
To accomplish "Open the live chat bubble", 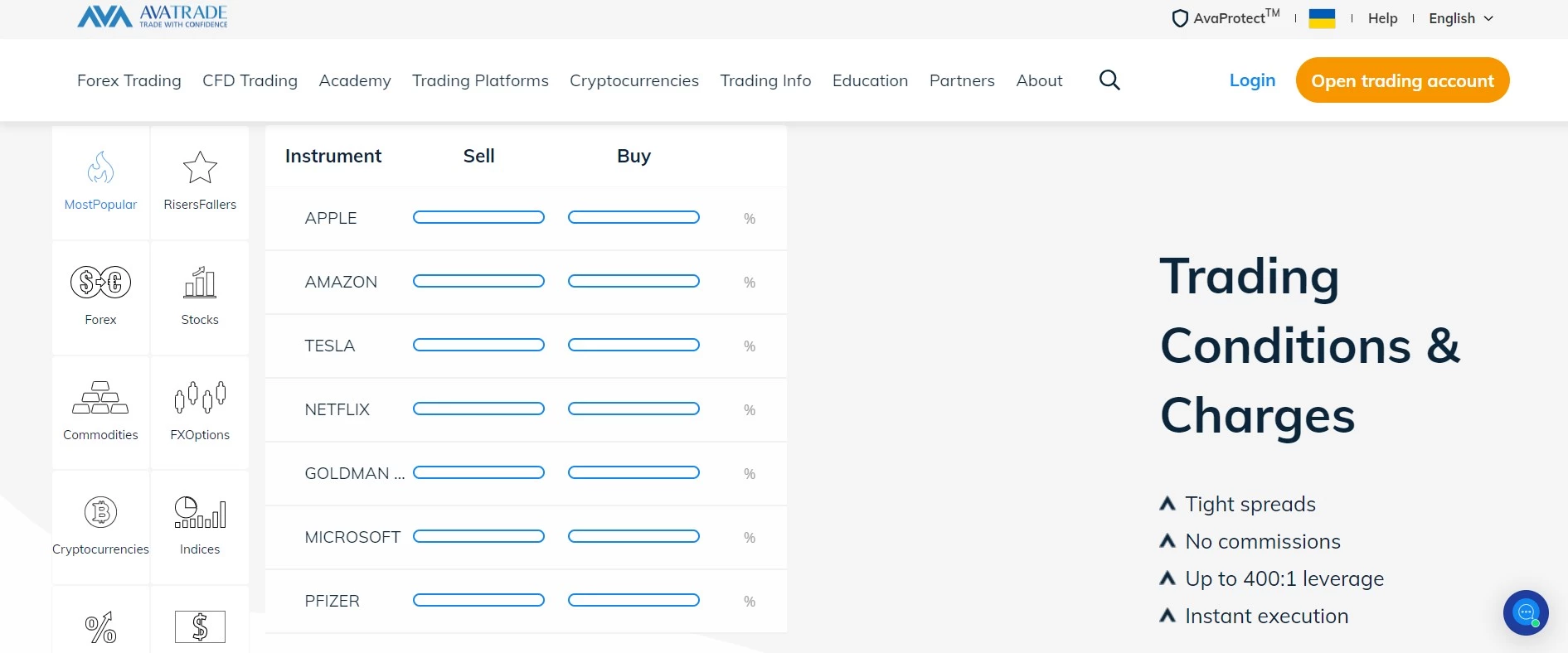I will [1526, 613].
